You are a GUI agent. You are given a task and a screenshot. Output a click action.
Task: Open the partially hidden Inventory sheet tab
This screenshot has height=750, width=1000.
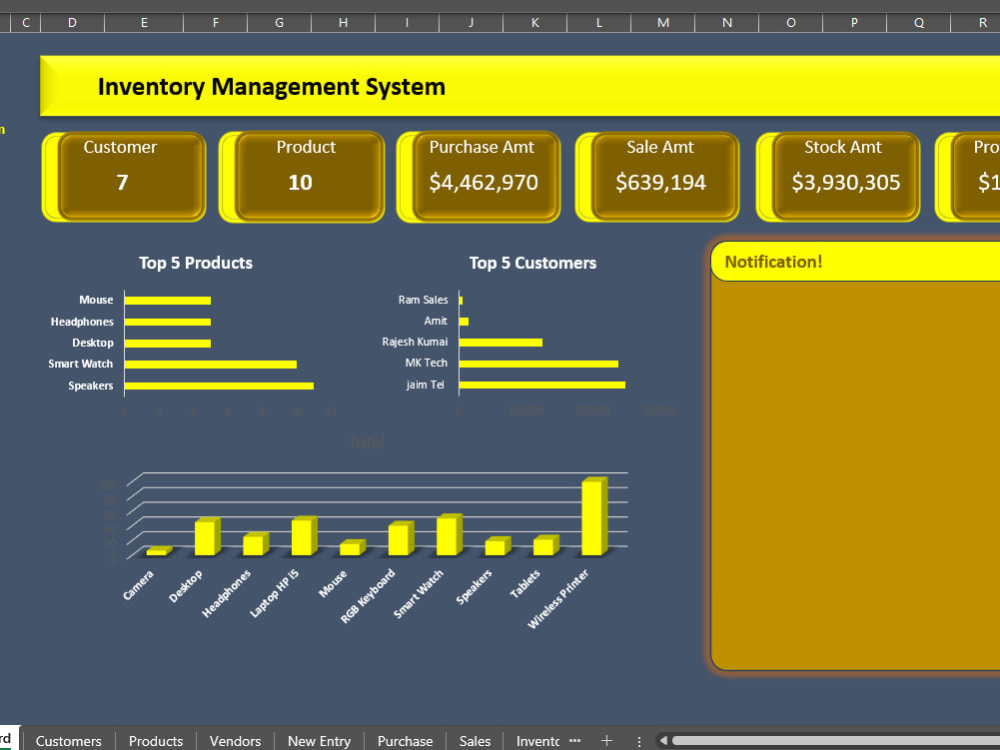click(536, 740)
